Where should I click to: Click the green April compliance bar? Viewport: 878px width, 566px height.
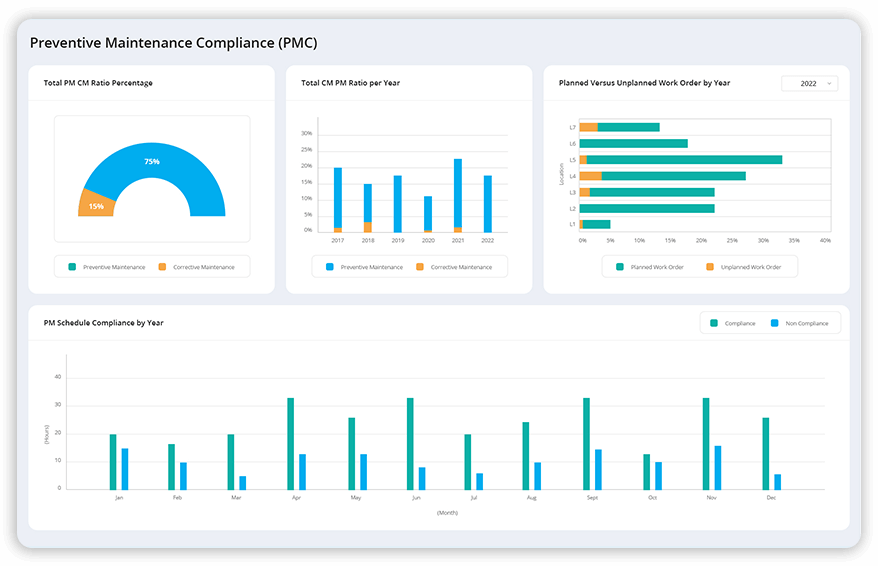pos(291,443)
